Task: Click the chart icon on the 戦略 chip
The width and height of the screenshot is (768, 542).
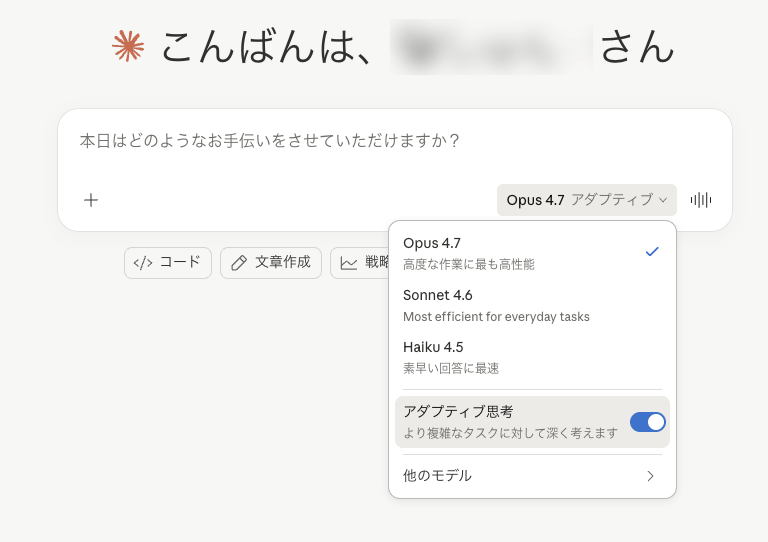Action: point(349,263)
